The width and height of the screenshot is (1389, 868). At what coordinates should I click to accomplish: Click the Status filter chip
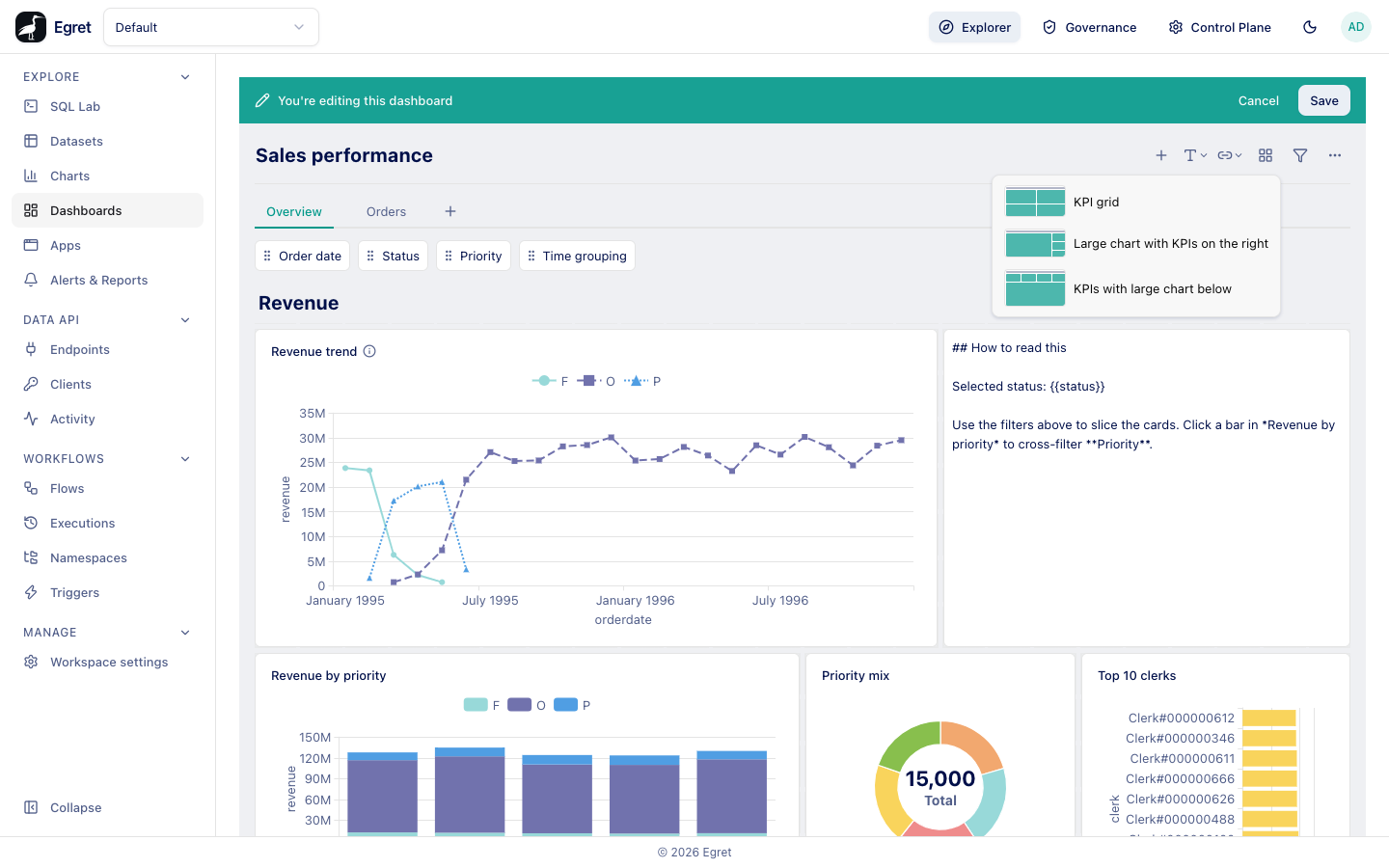coord(393,256)
